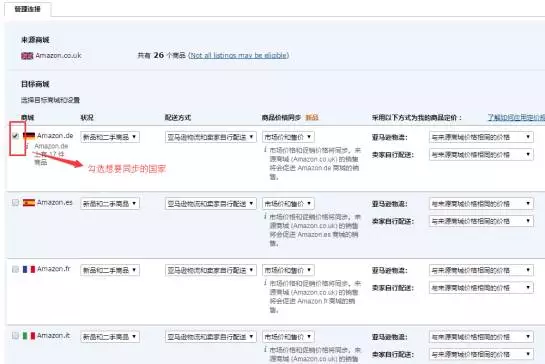Enable the Amazon.fr marketplace checkbox
545x364 pixels.
click(x=15, y=269)
